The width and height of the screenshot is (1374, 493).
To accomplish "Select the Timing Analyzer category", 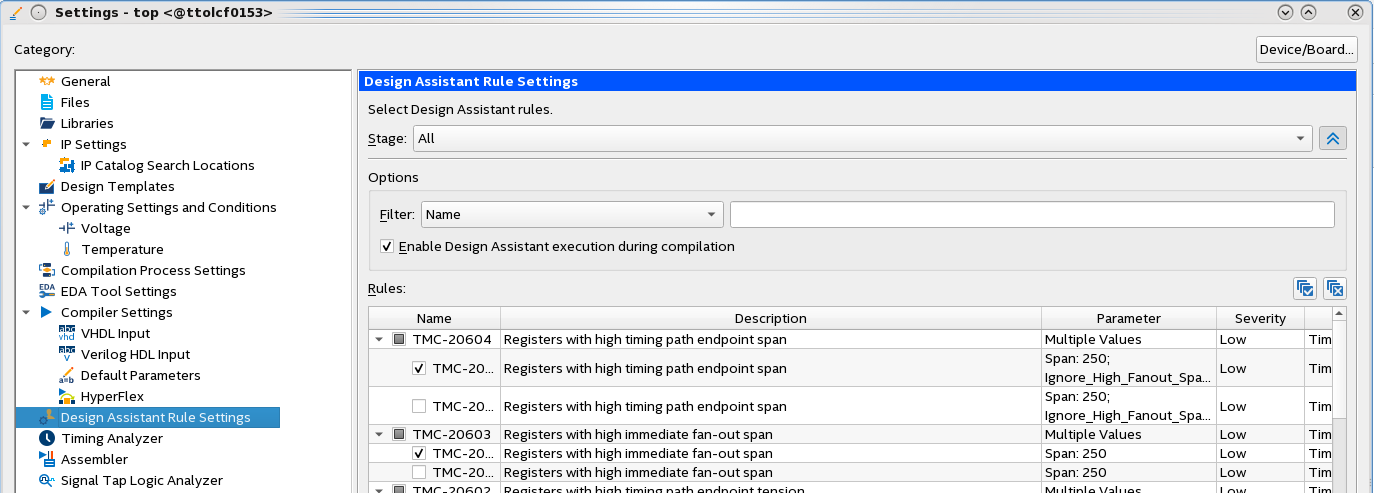I will 112,438.
